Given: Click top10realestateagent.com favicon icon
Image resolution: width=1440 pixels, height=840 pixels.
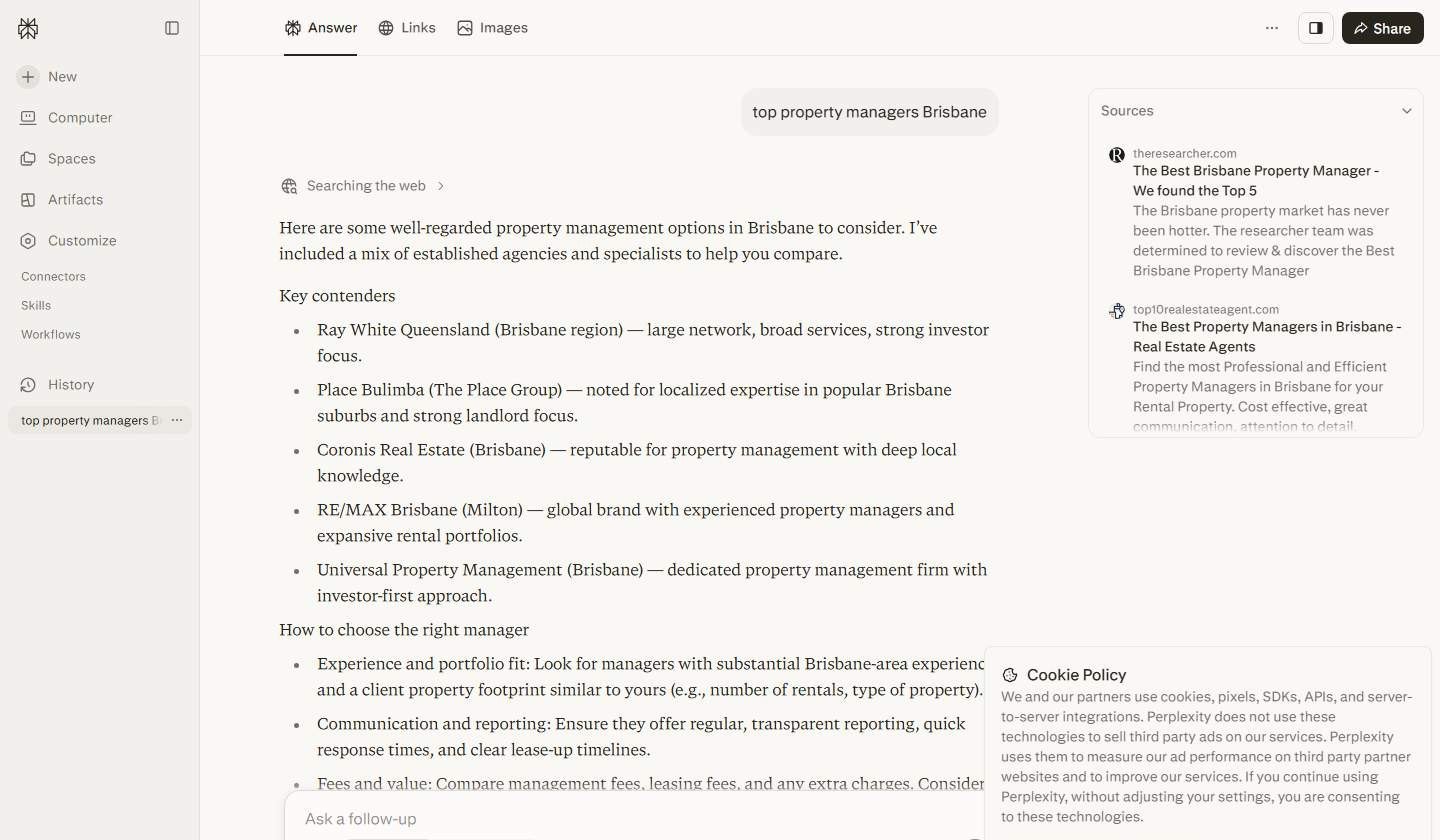Looking at the screenshot, I should [x=1116, y=311].
